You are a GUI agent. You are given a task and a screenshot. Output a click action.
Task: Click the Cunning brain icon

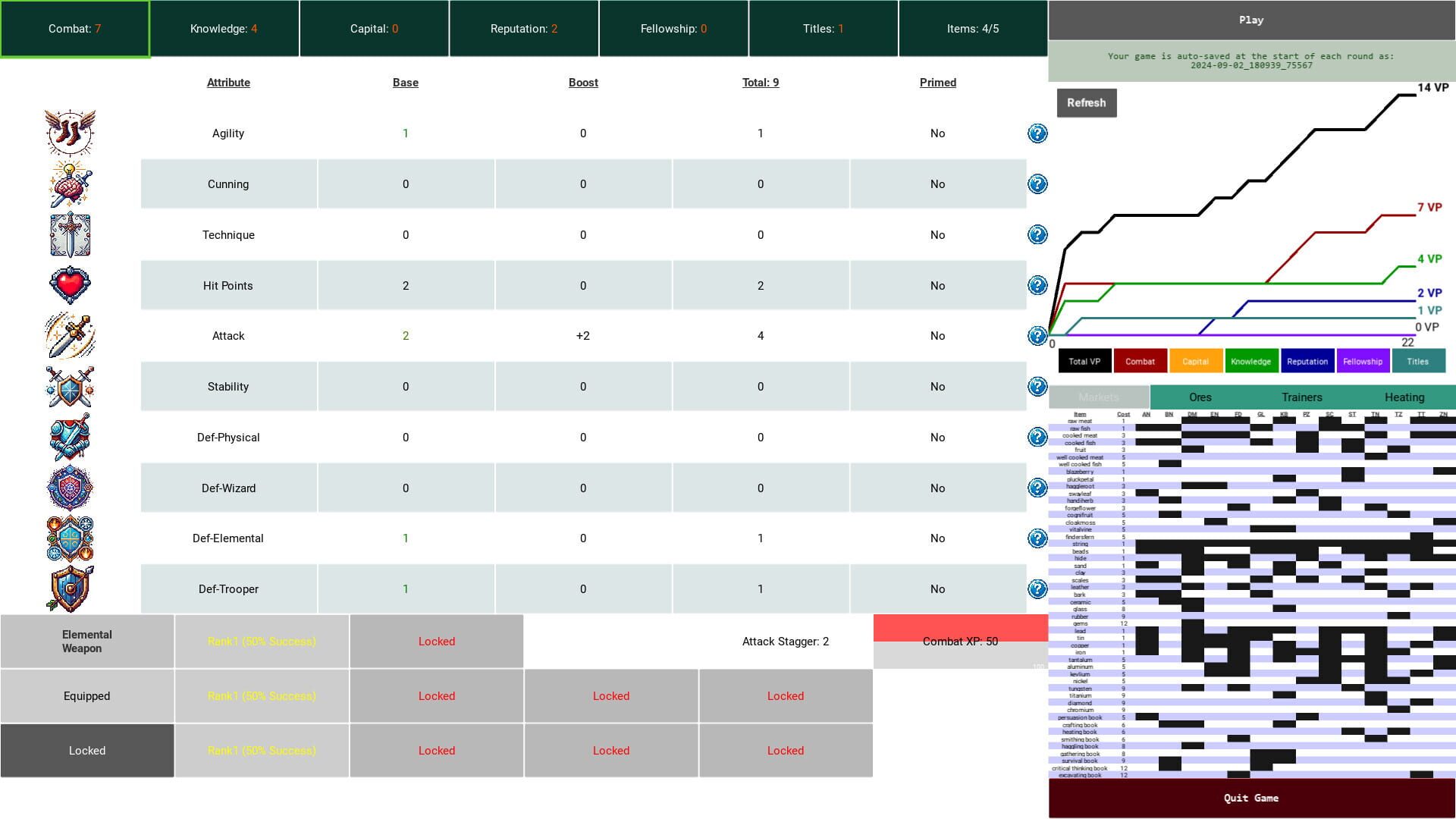[70, 184]
